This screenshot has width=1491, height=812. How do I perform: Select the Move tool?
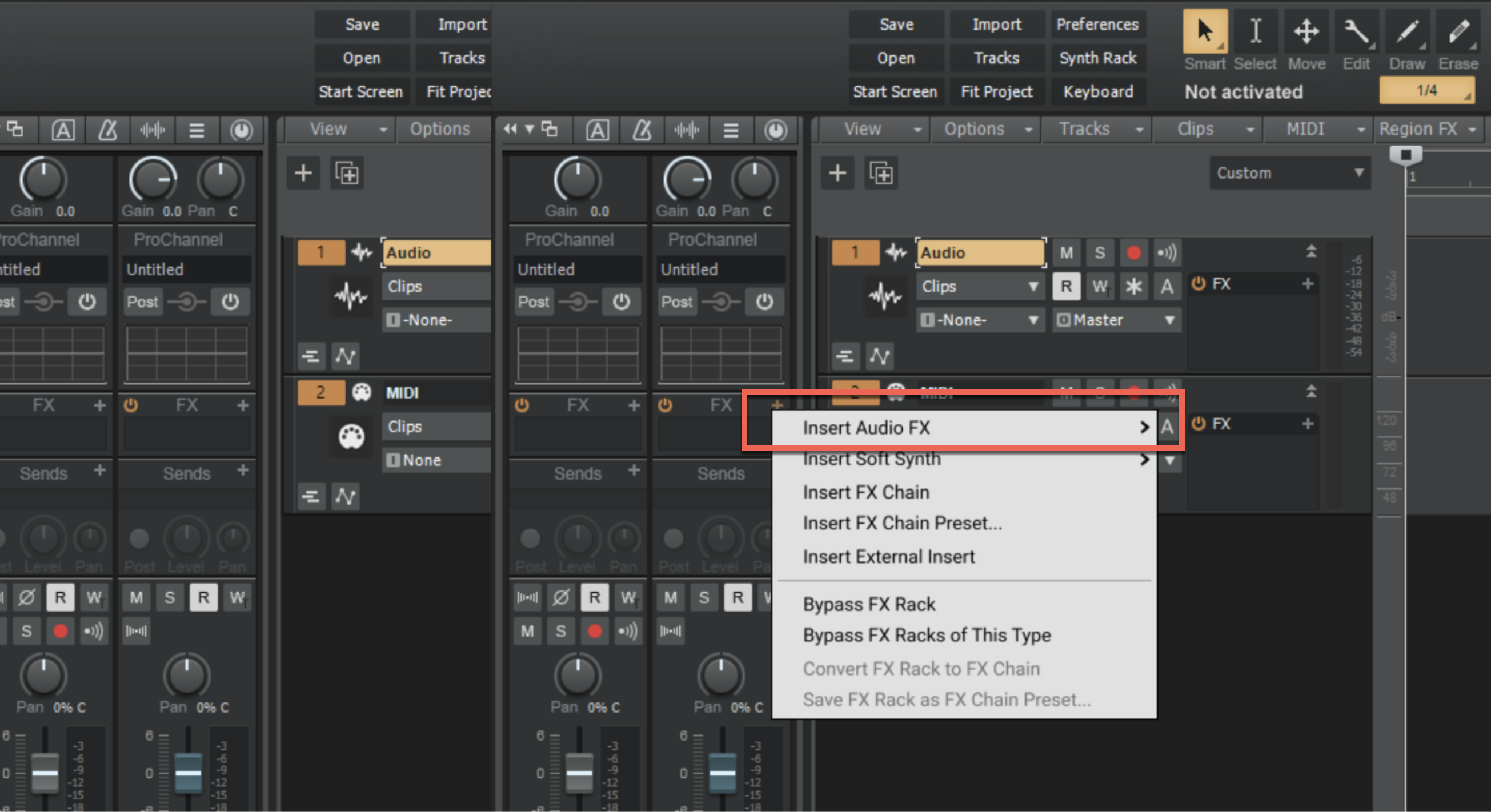click(x=1306, y=32)
